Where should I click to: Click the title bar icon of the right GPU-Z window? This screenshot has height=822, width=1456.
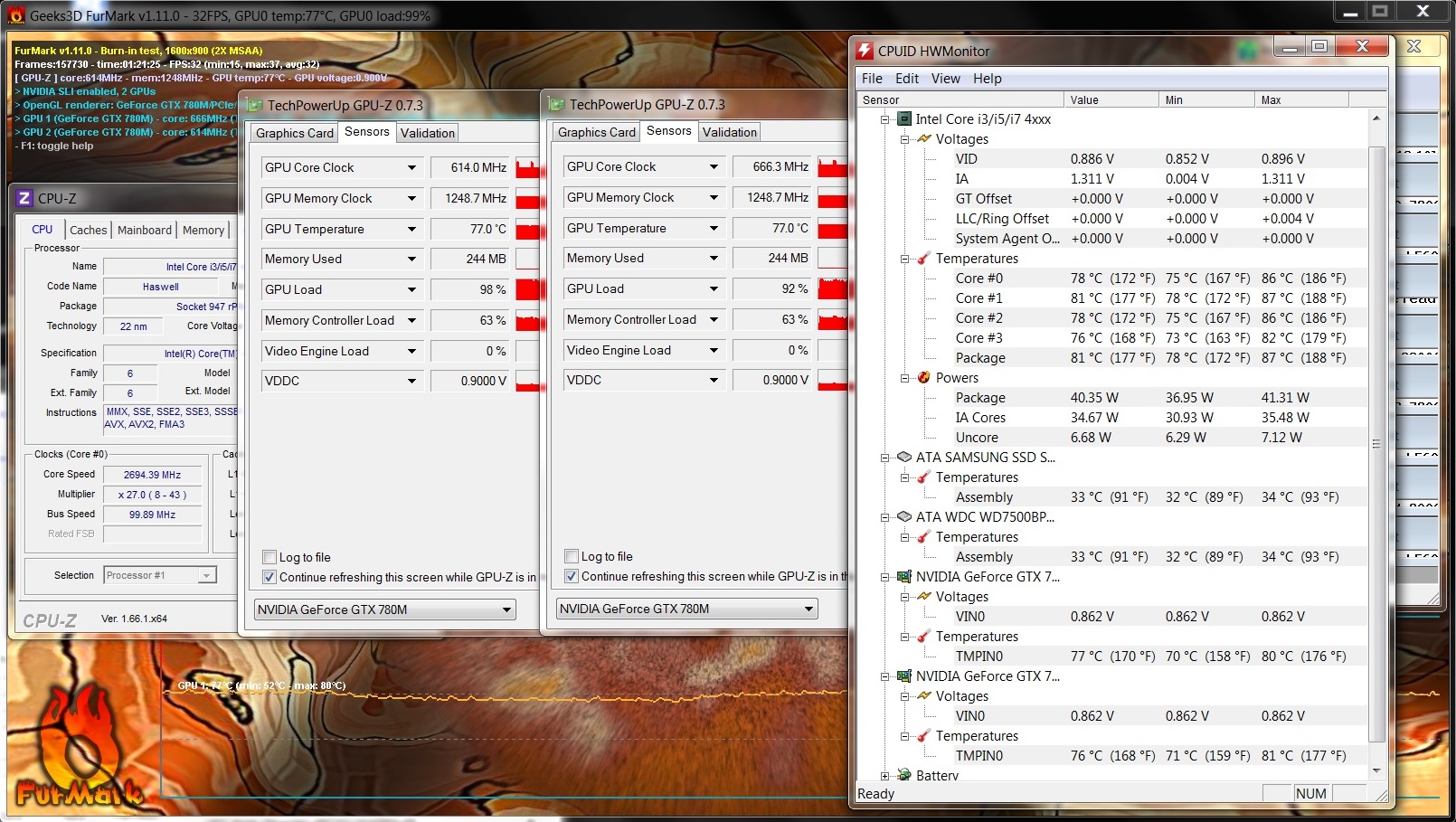[557, 104]
